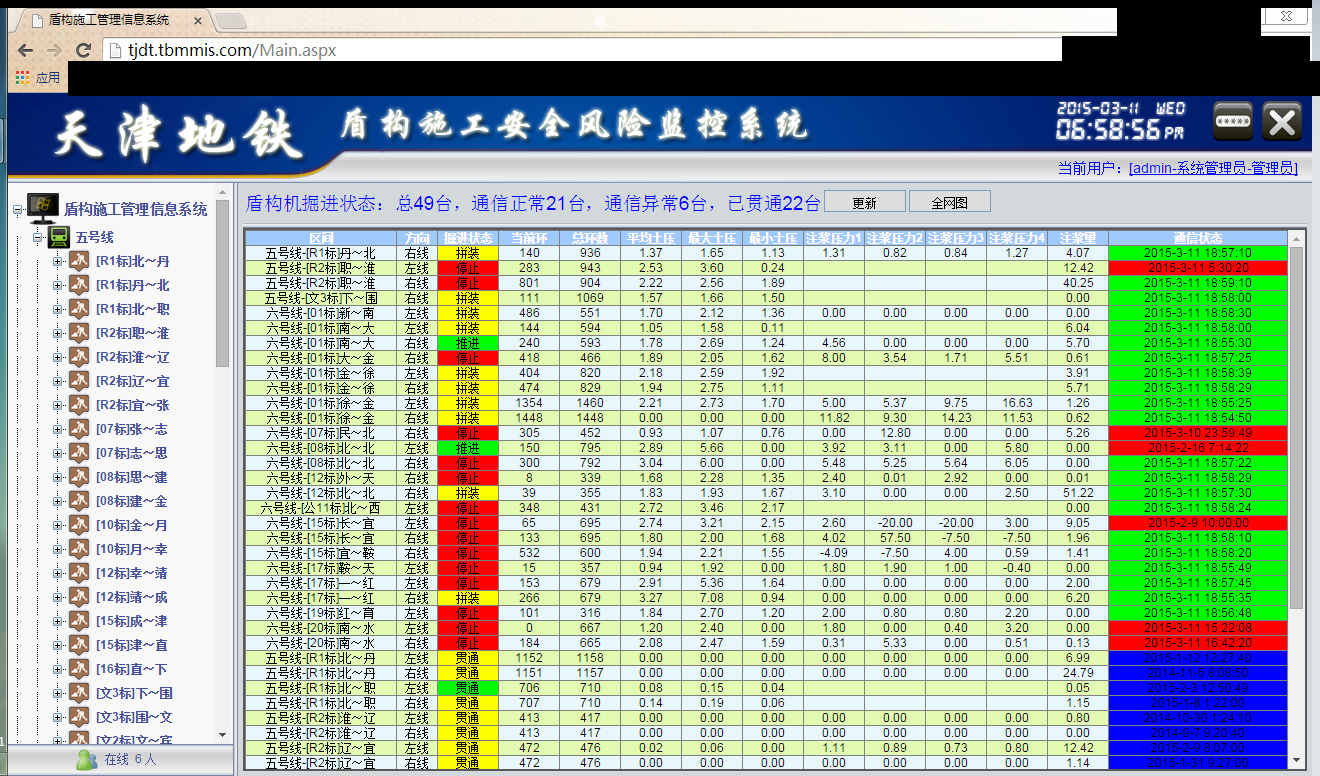This screenshot has width=1320, height=776.
Task: Click the tree panel scroll down arrow
Action: point(223,736)
